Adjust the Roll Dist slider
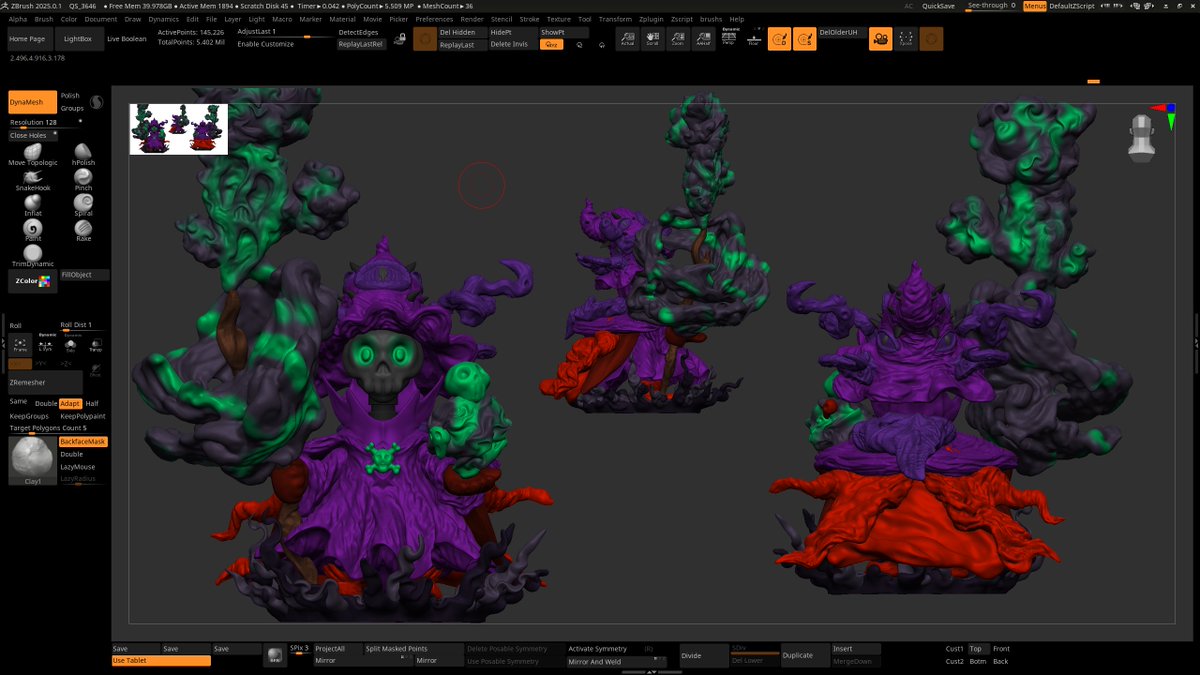Screen dimensions: 1200x675 pos(83,326)
